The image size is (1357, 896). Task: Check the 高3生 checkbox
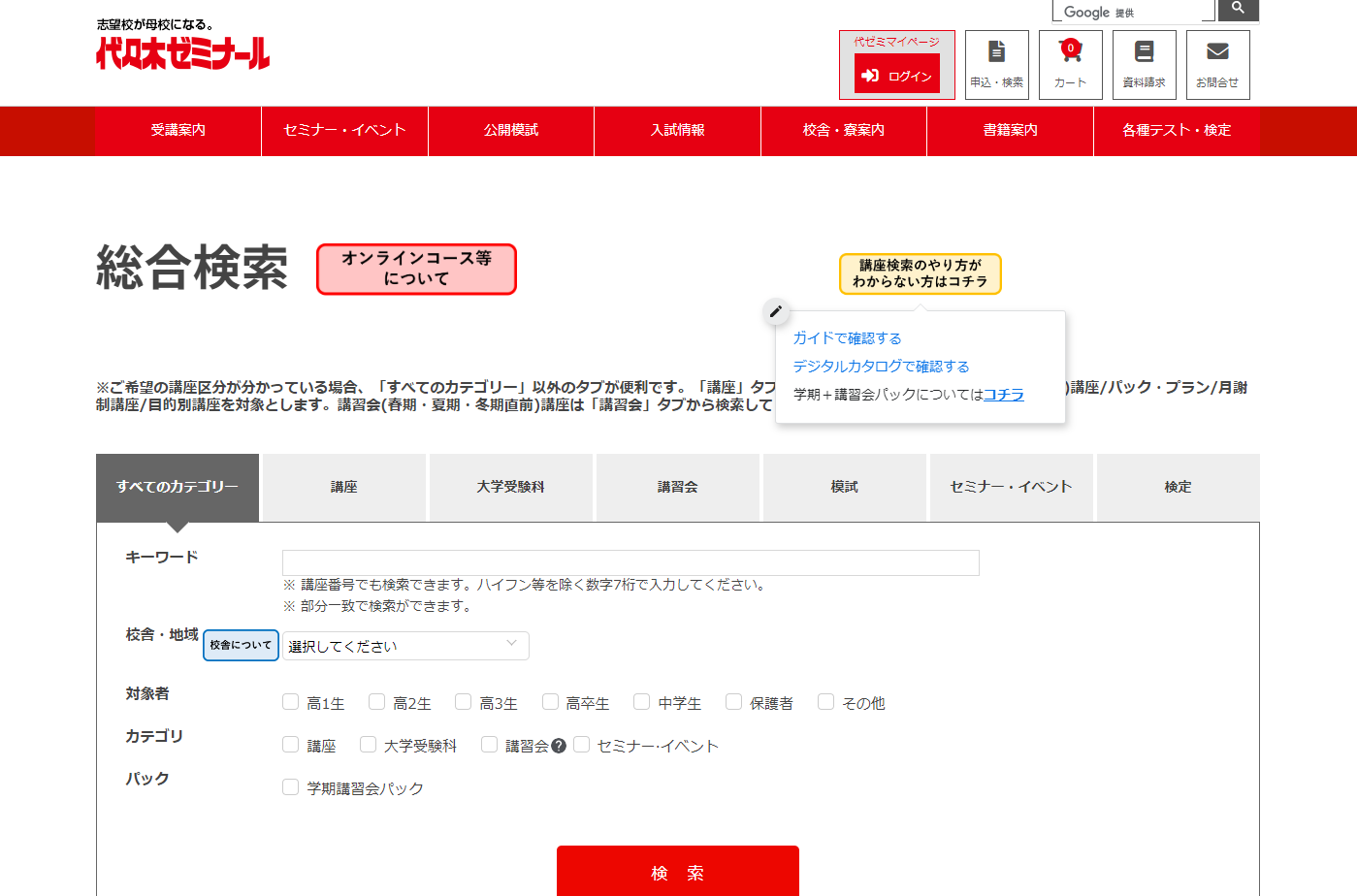point(462,701)
